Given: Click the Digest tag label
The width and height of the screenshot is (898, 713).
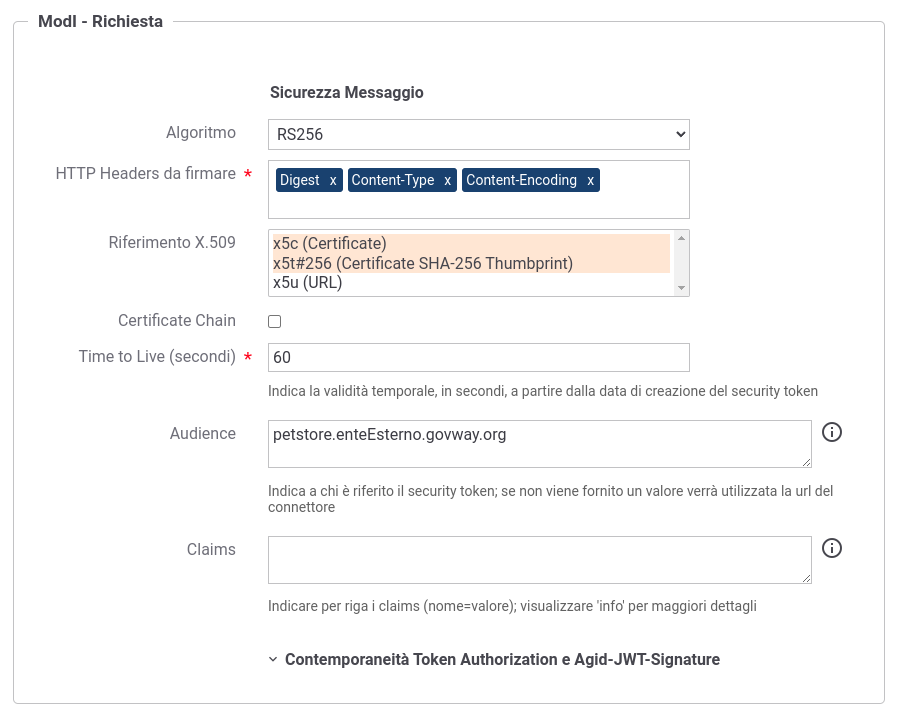Looking at the screenshot, I should (300, 180).
